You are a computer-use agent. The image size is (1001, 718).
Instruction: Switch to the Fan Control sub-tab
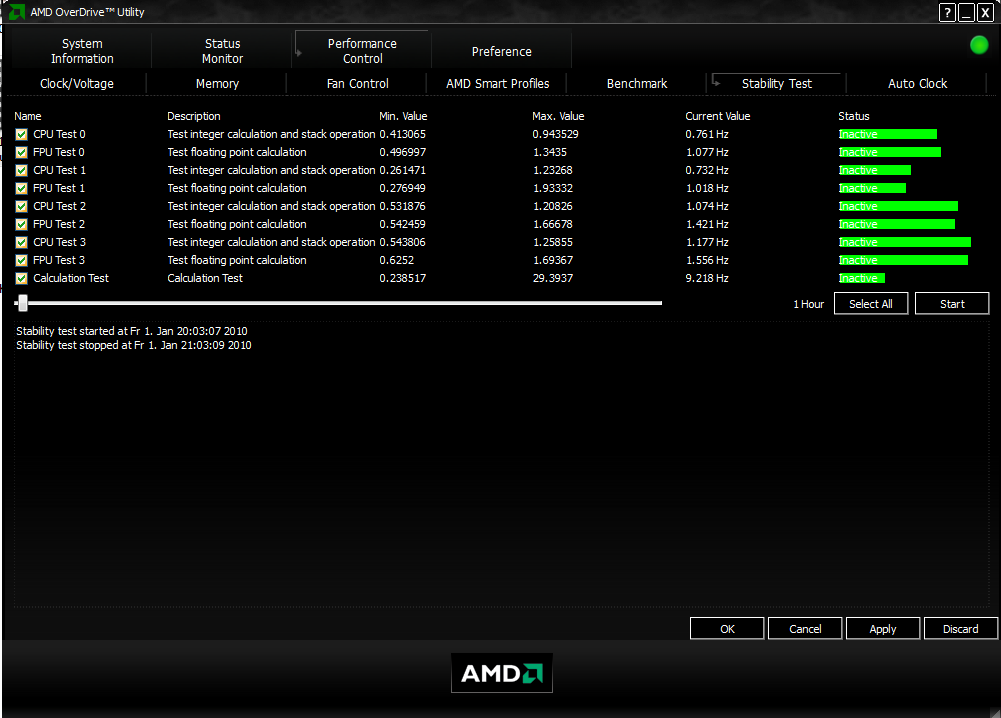point(358,84)
